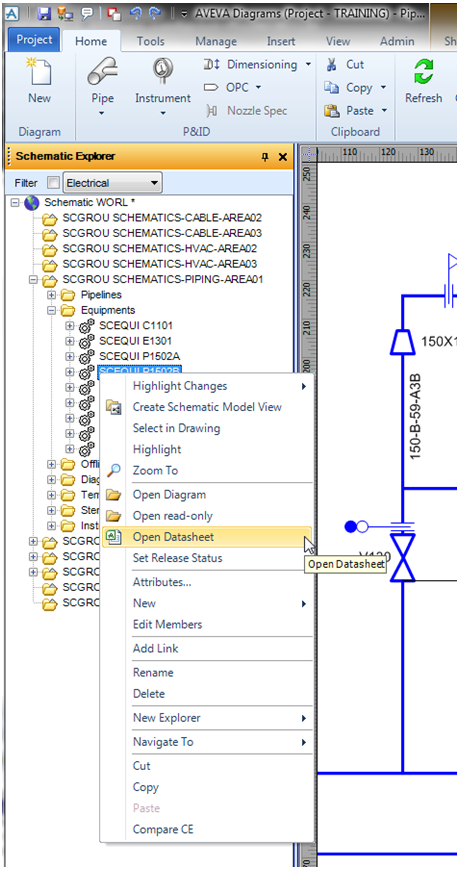
Task: Click the Undo arrow icon
Action: [x=136, y=14]
